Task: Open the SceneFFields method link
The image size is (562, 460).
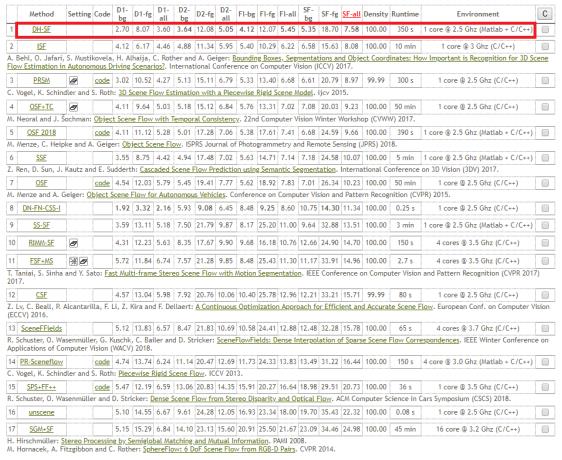Action: [x=42, y=328]
